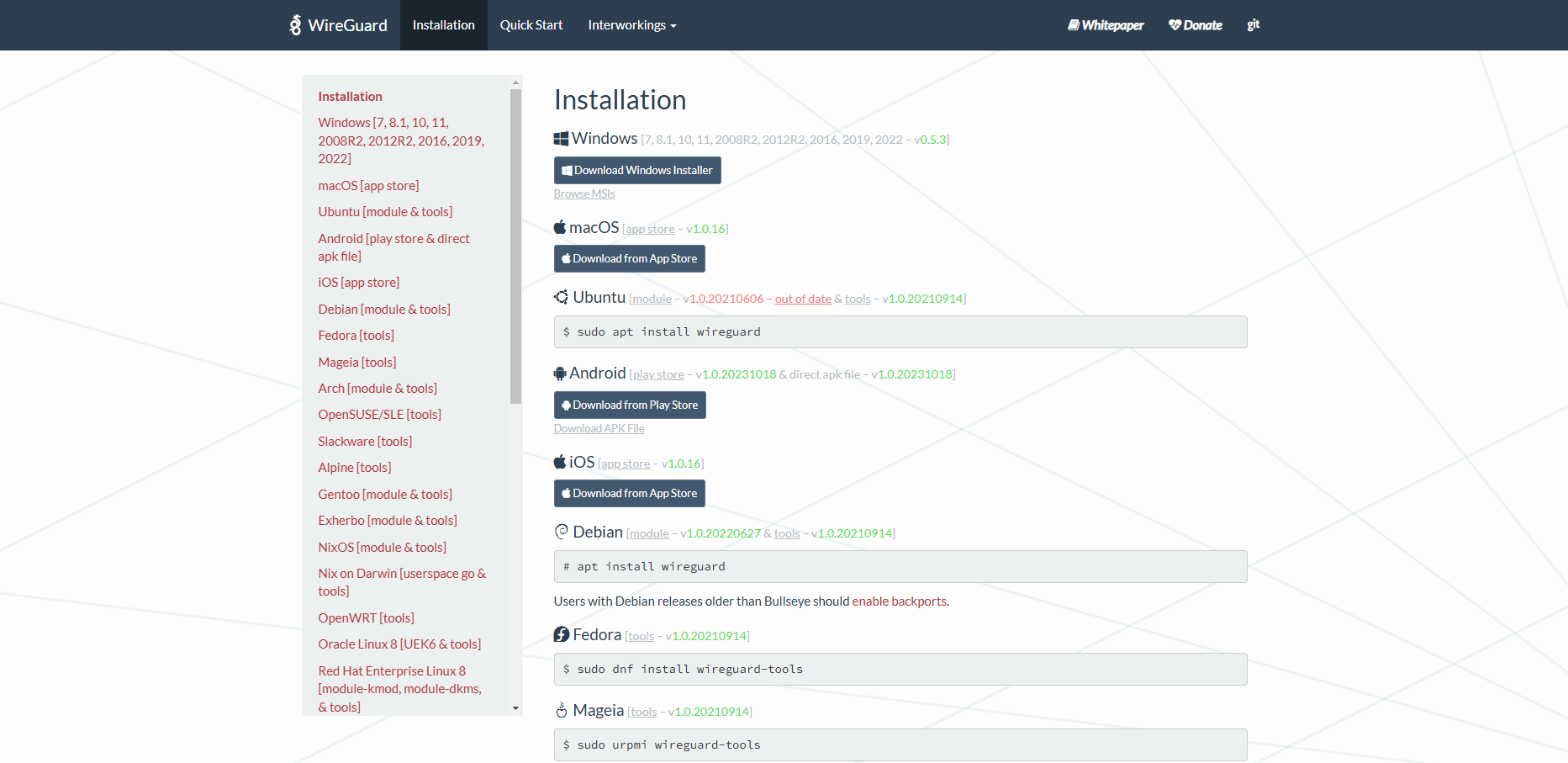
Task: Jump to Alpine [tools] in sidebar
Action: pyautogui.click(x=355, y=468)
